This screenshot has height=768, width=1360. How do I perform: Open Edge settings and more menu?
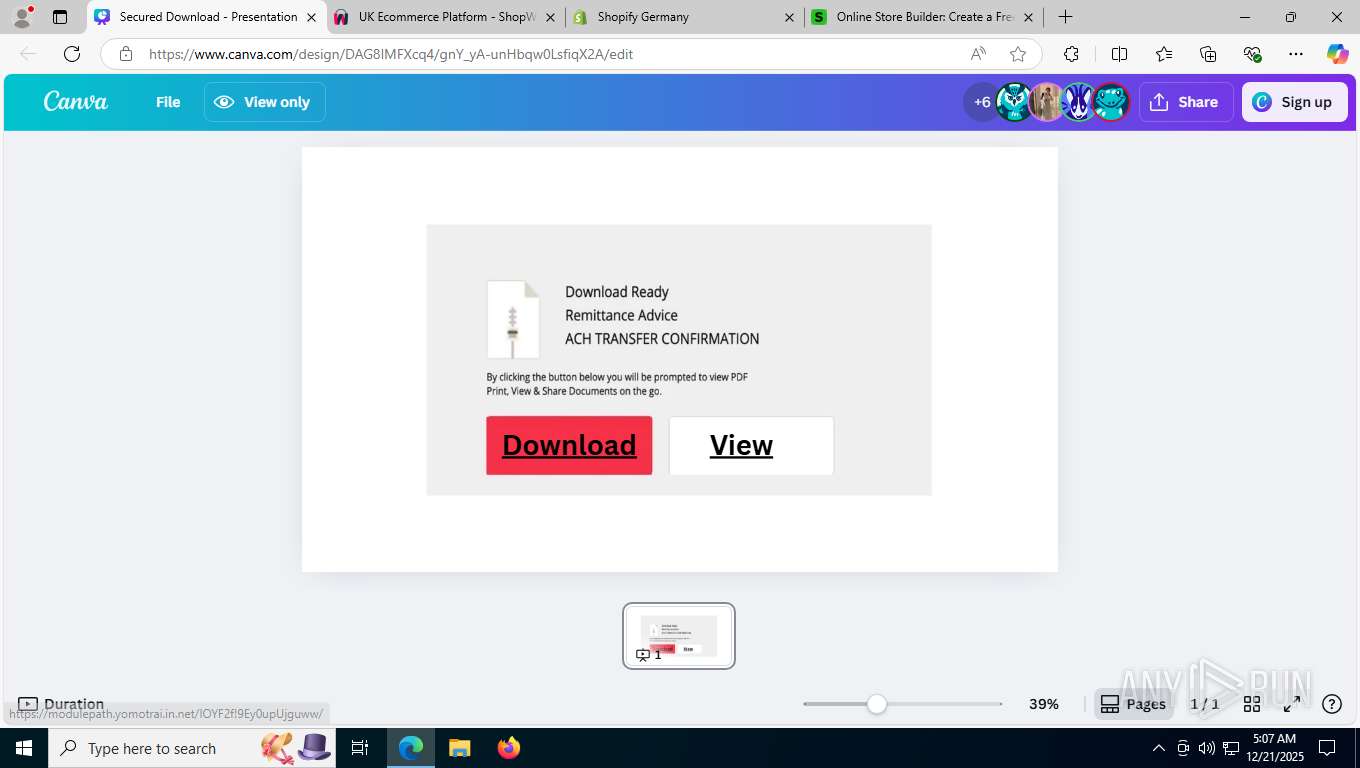1296,54
